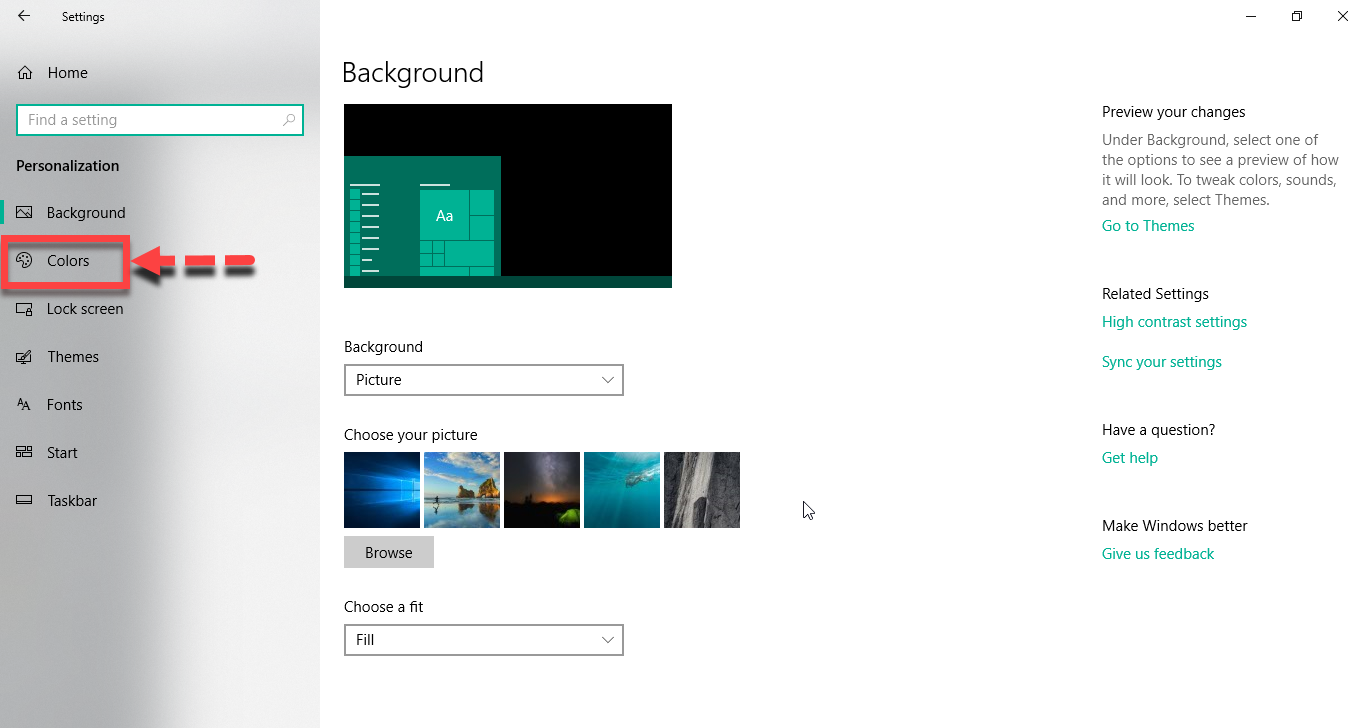1366x728 pixels.
Task: Click the Start menu icon in sidebar
Action: coord(25,453)
